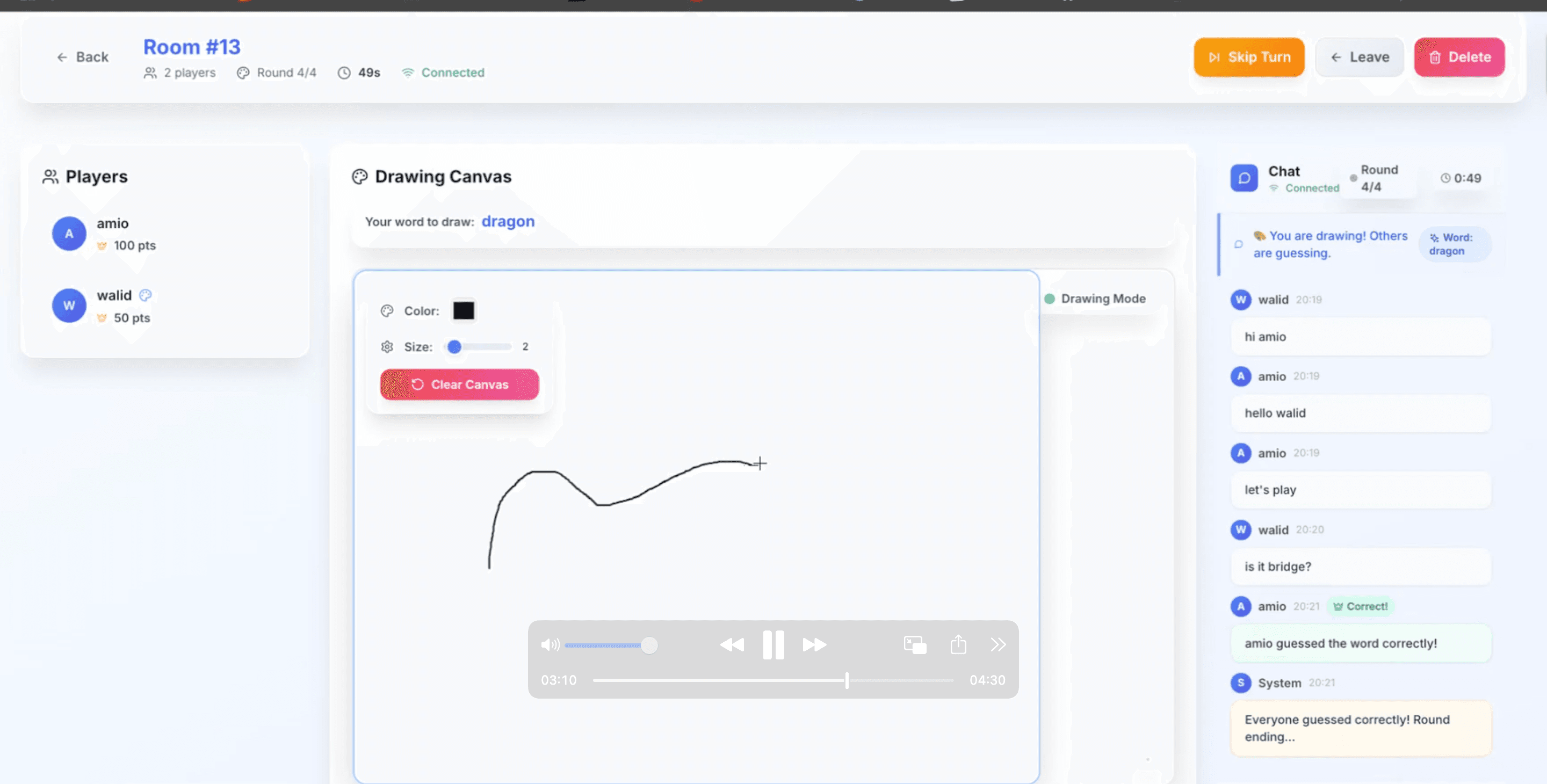Click the clock icon by 49s
Viewport: 1547px width, 784px height.
coord(344,72)
